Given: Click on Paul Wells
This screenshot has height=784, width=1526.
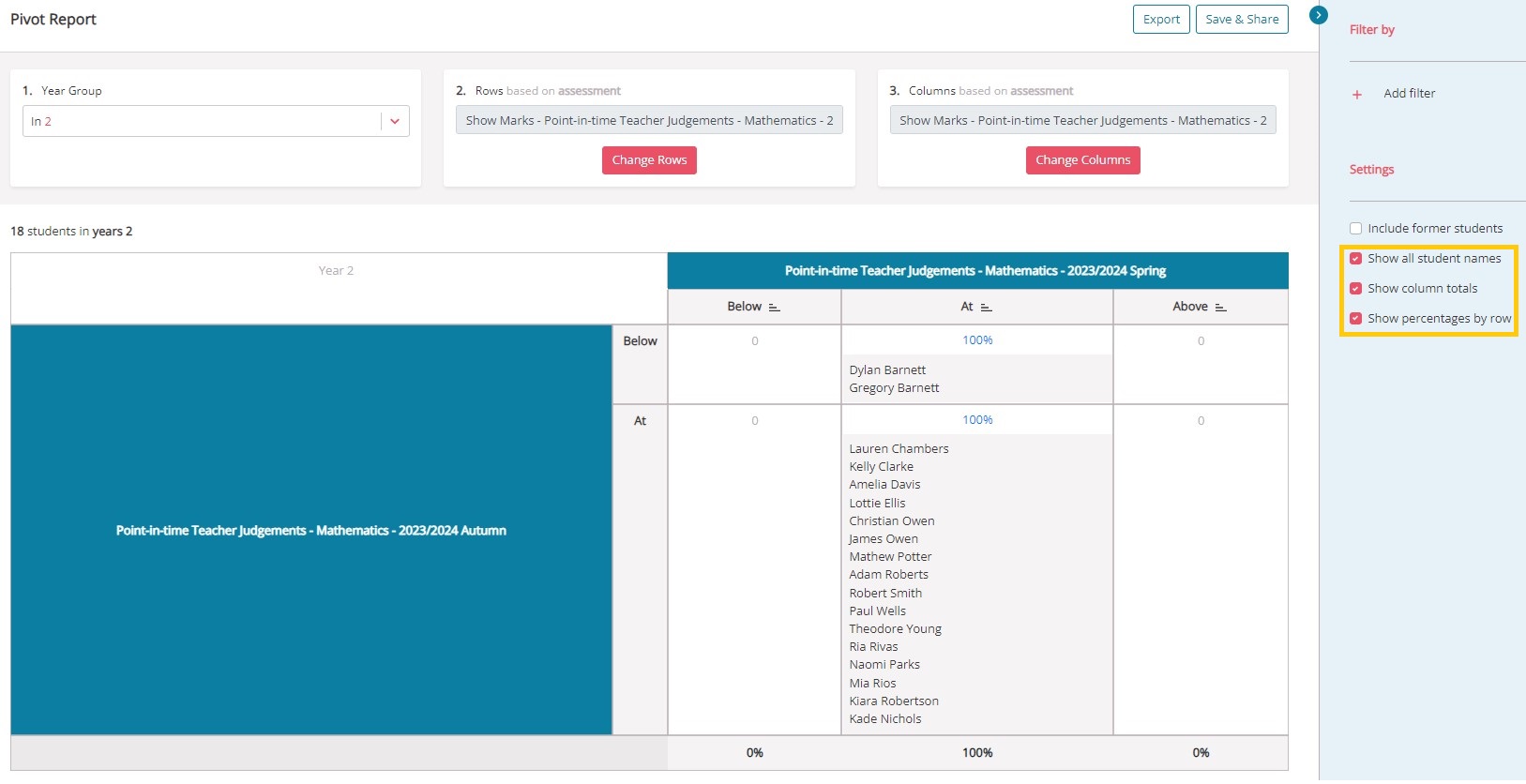Looking at the screenshot, I should pos(877,611).
